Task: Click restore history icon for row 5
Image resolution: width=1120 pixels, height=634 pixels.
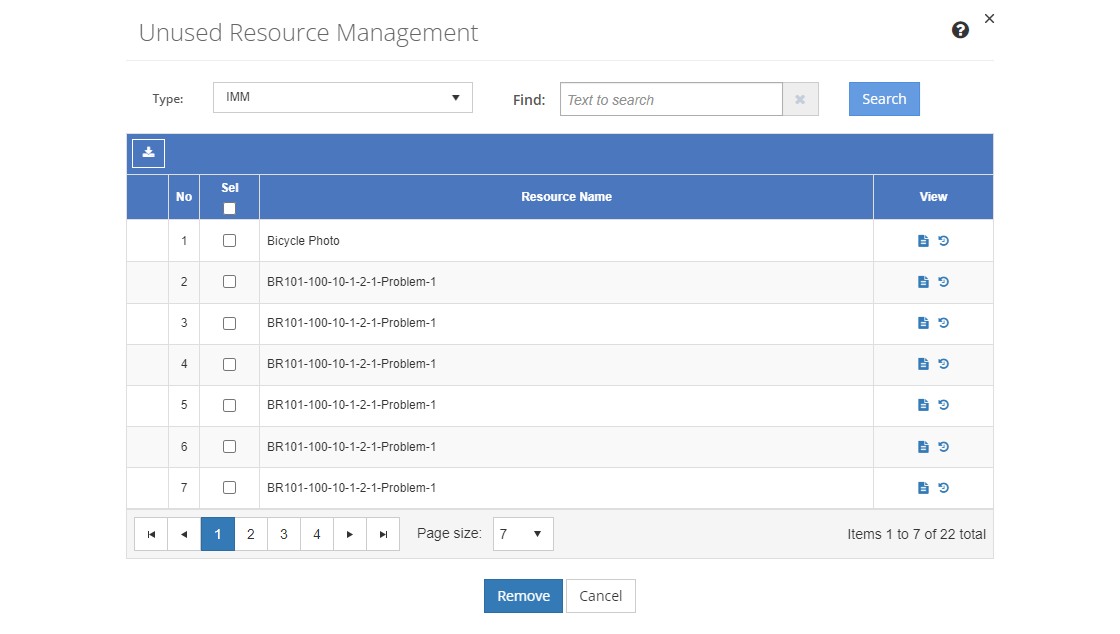Action: 944,405
